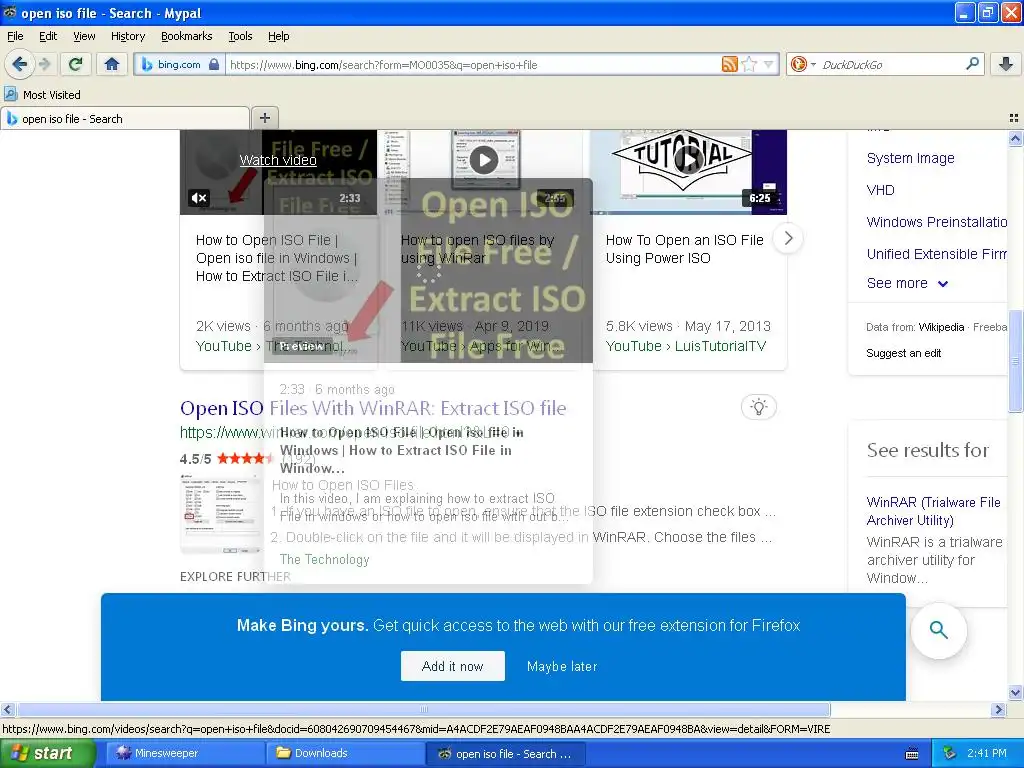This screenshot has height=768, width=1024.
Task: Open the Help menu
Action: [279, 36]
